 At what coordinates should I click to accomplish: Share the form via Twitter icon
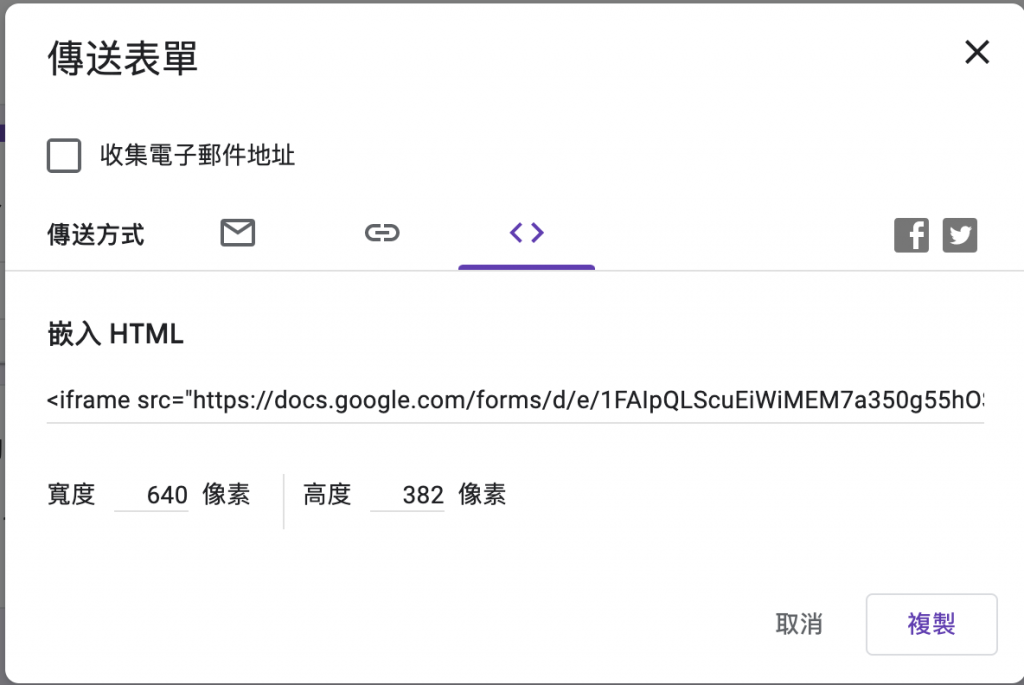tap(960, 235)
